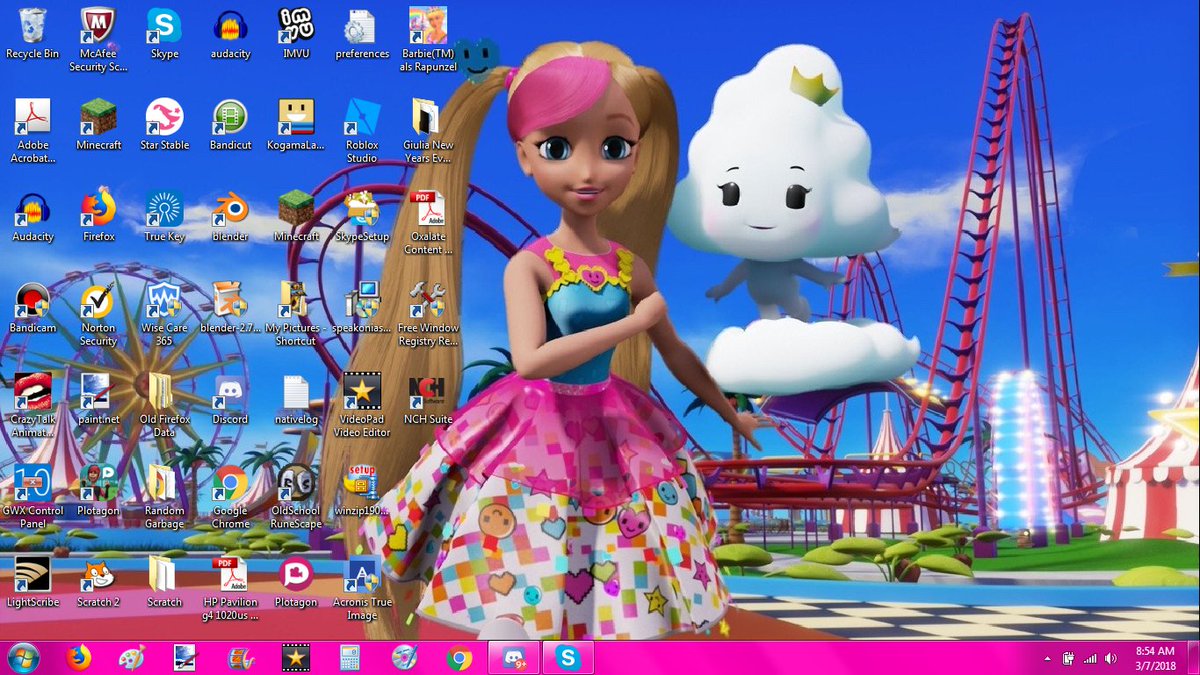Open the Scratch folder on desktop
Screen dimensions: 1200x675
pos(164,582)
